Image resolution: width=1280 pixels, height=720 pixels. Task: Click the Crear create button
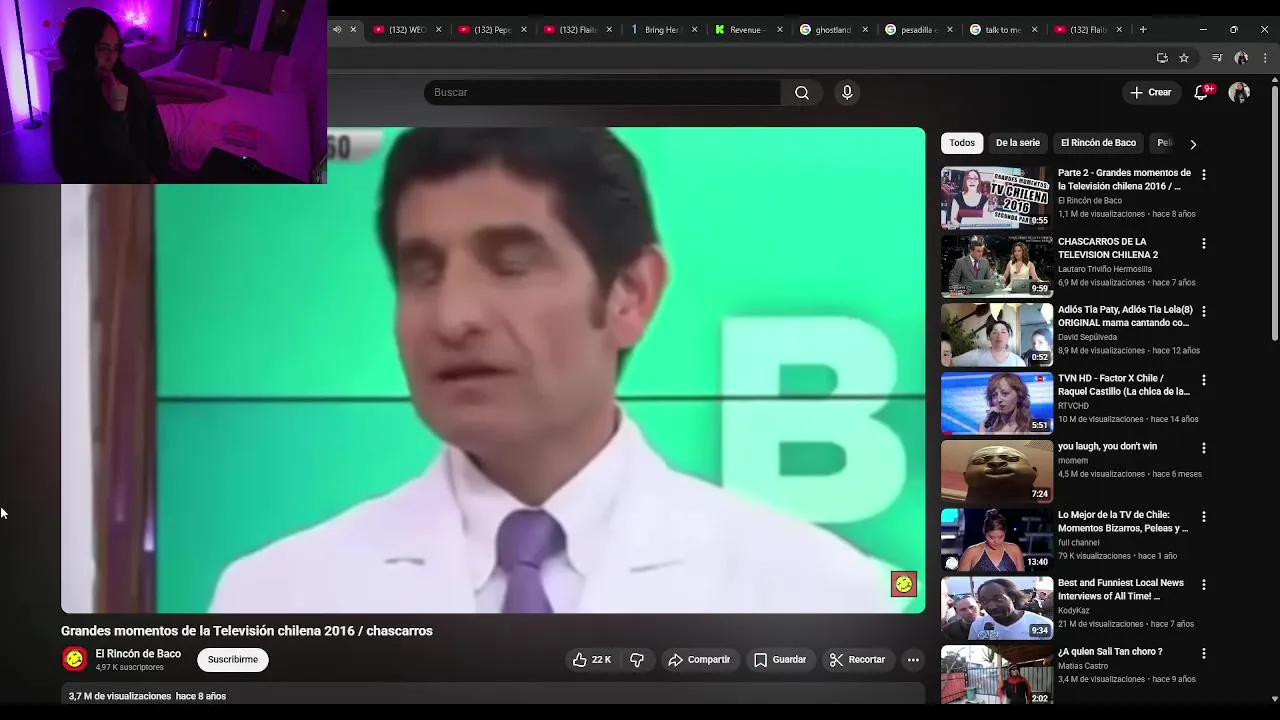(x=1150, y=92)
